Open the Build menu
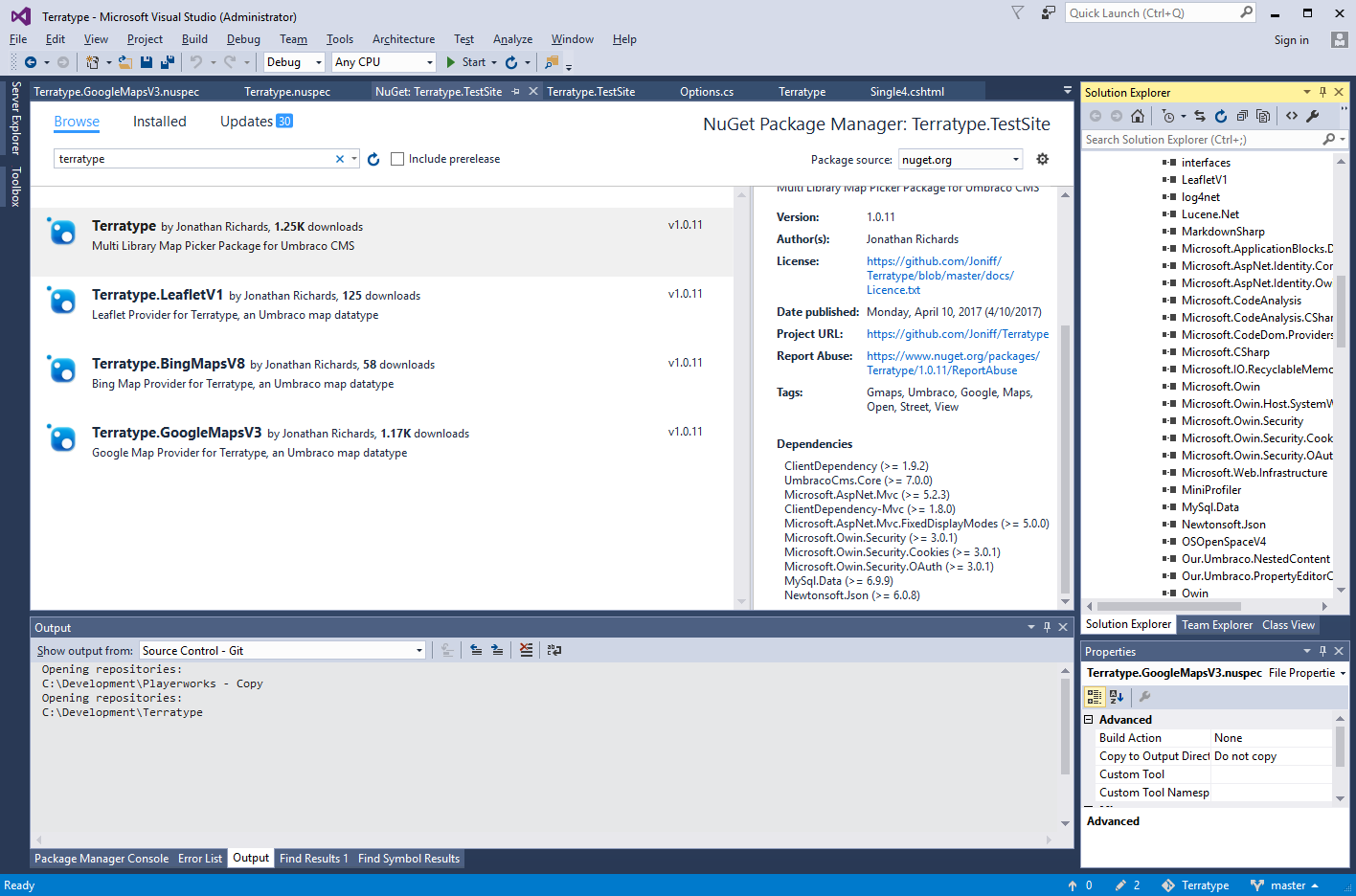 194,39
